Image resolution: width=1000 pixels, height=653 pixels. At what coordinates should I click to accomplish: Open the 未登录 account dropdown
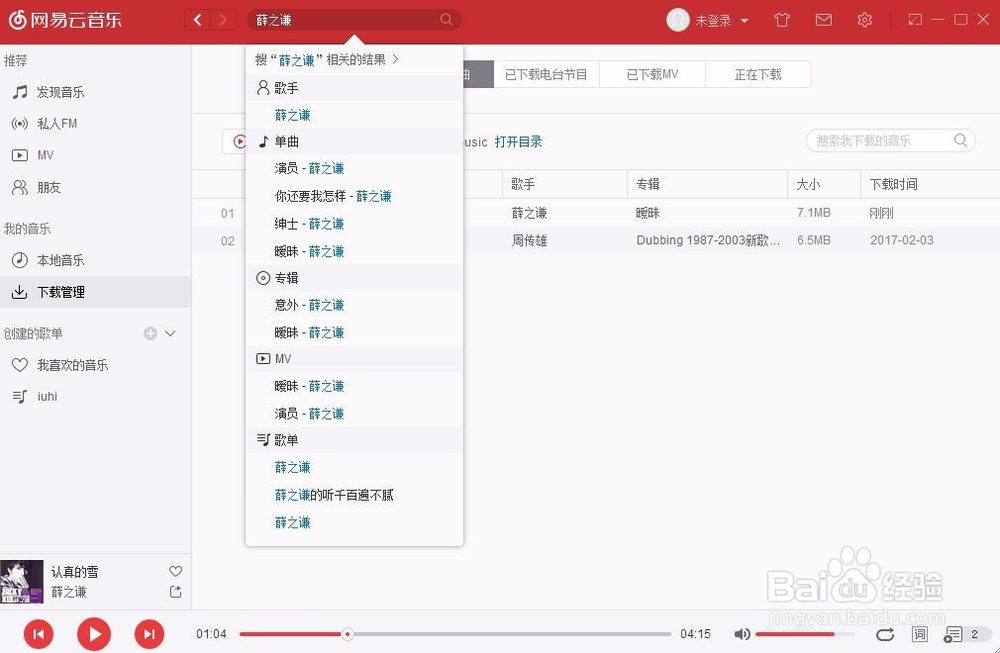721,20
